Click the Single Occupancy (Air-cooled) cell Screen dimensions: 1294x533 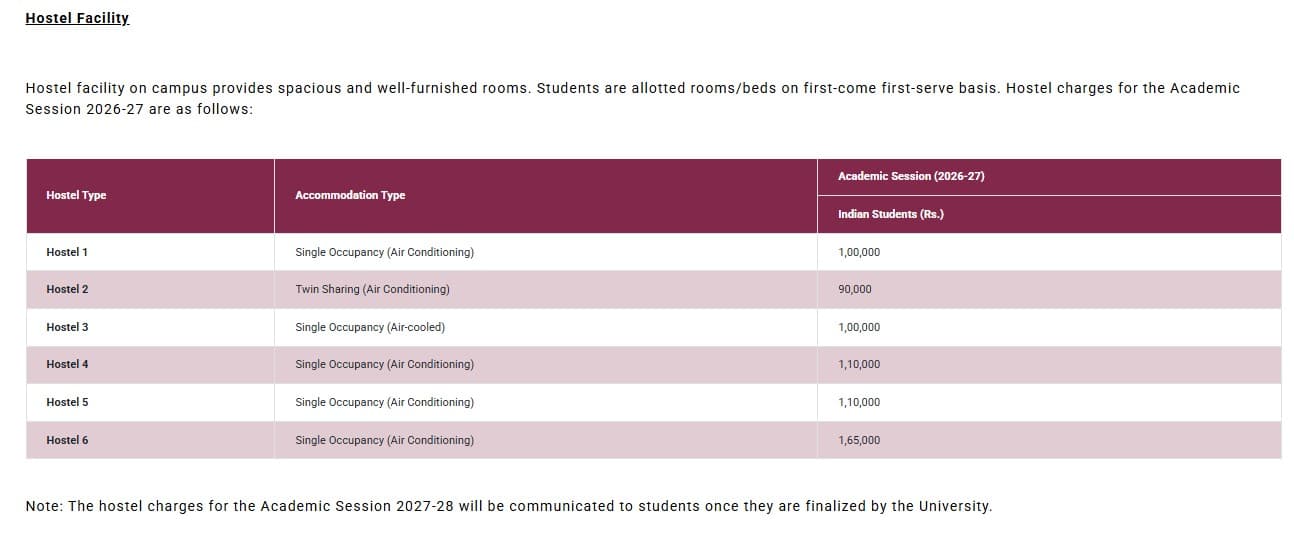point(370,327)
